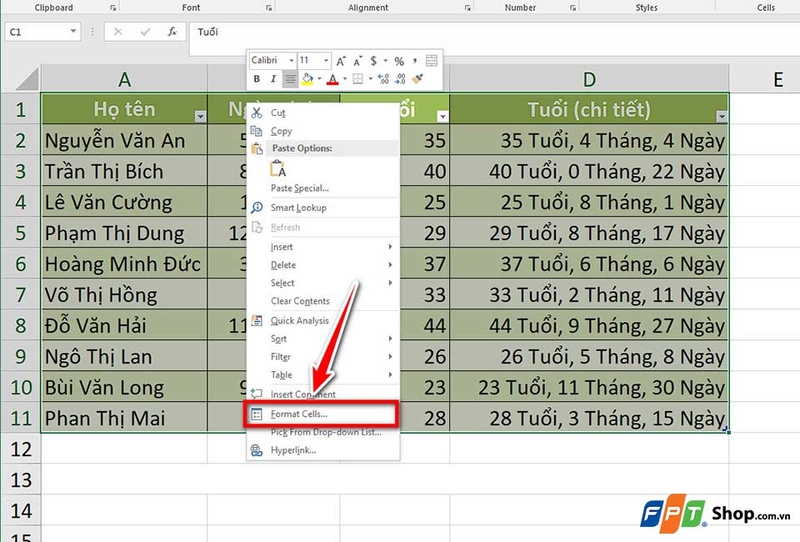Open the font size 11 dropdown
Image resolution: width=800 pixels, height=542 pixels.
pos(326,61)
